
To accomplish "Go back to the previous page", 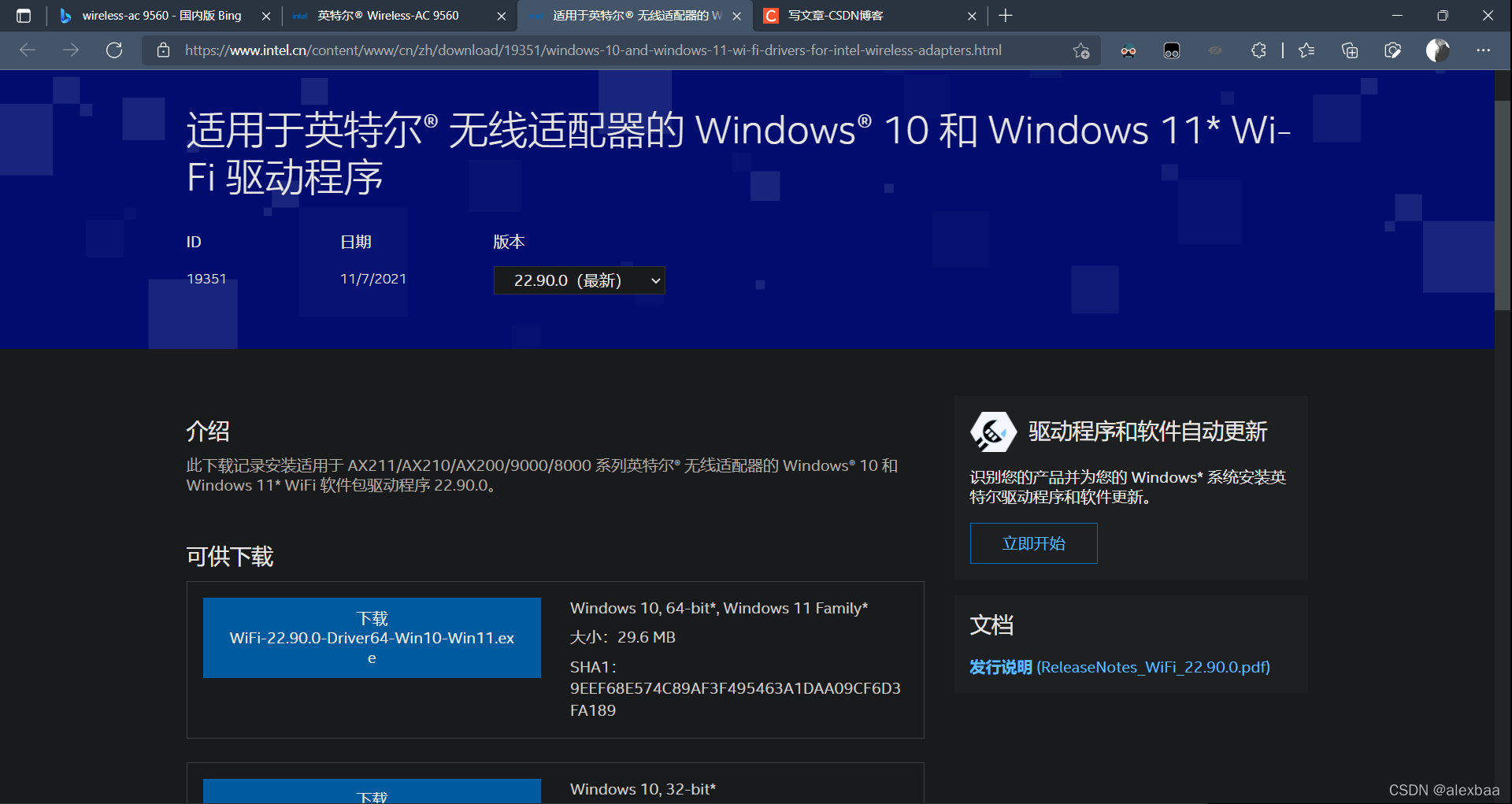I will [28, 50].
